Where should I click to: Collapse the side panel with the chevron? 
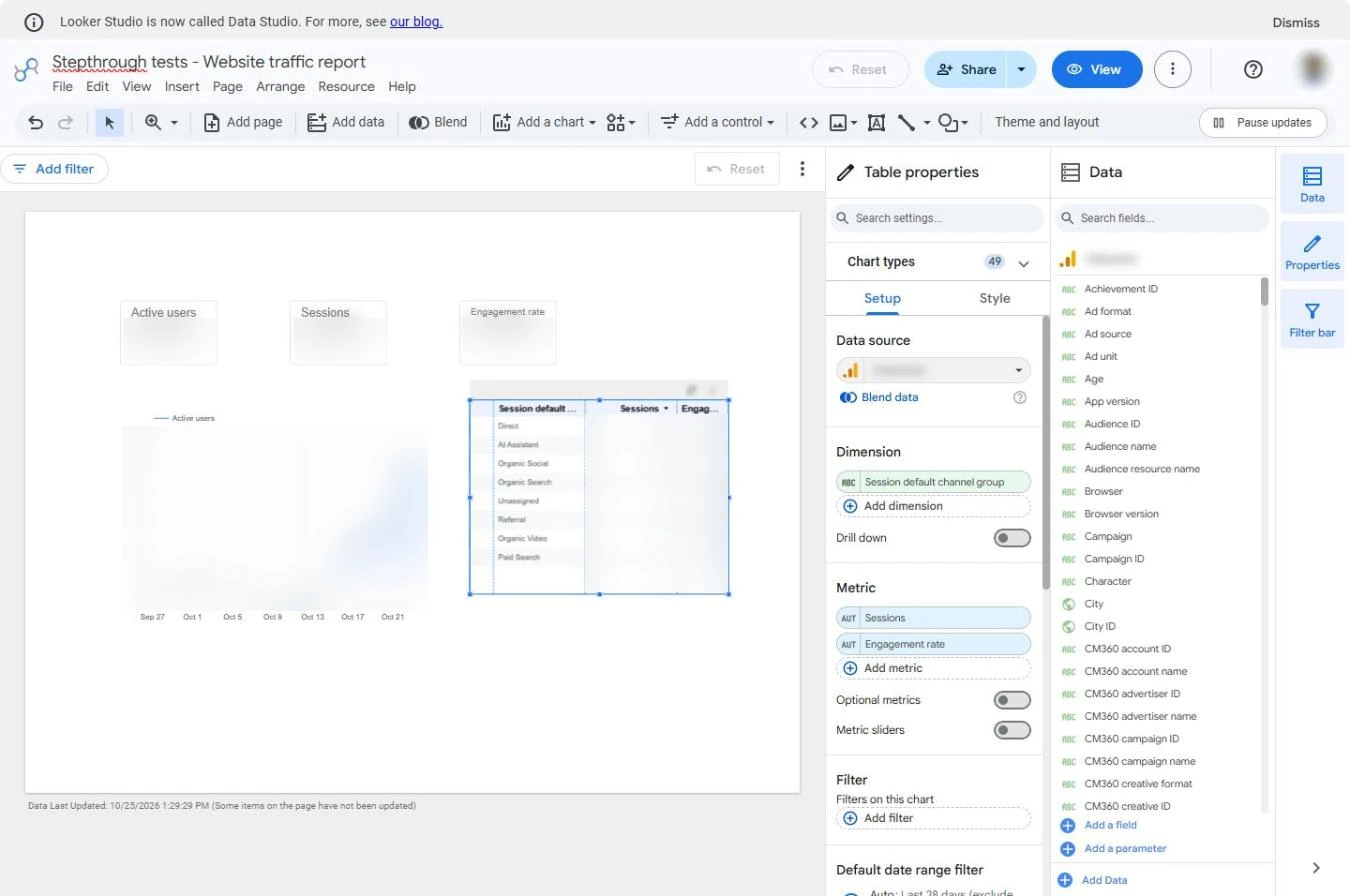pyautogui.click(x=1316, y=868)
